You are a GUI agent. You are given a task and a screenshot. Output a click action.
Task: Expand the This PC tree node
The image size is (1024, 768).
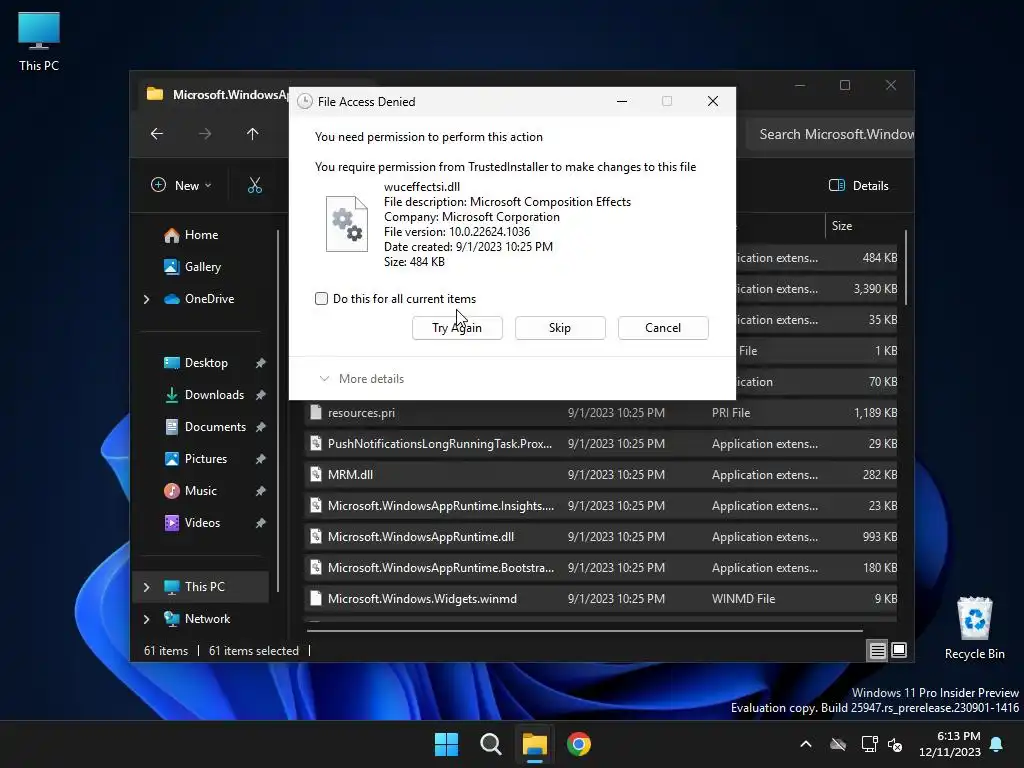(x=146, y=587)
